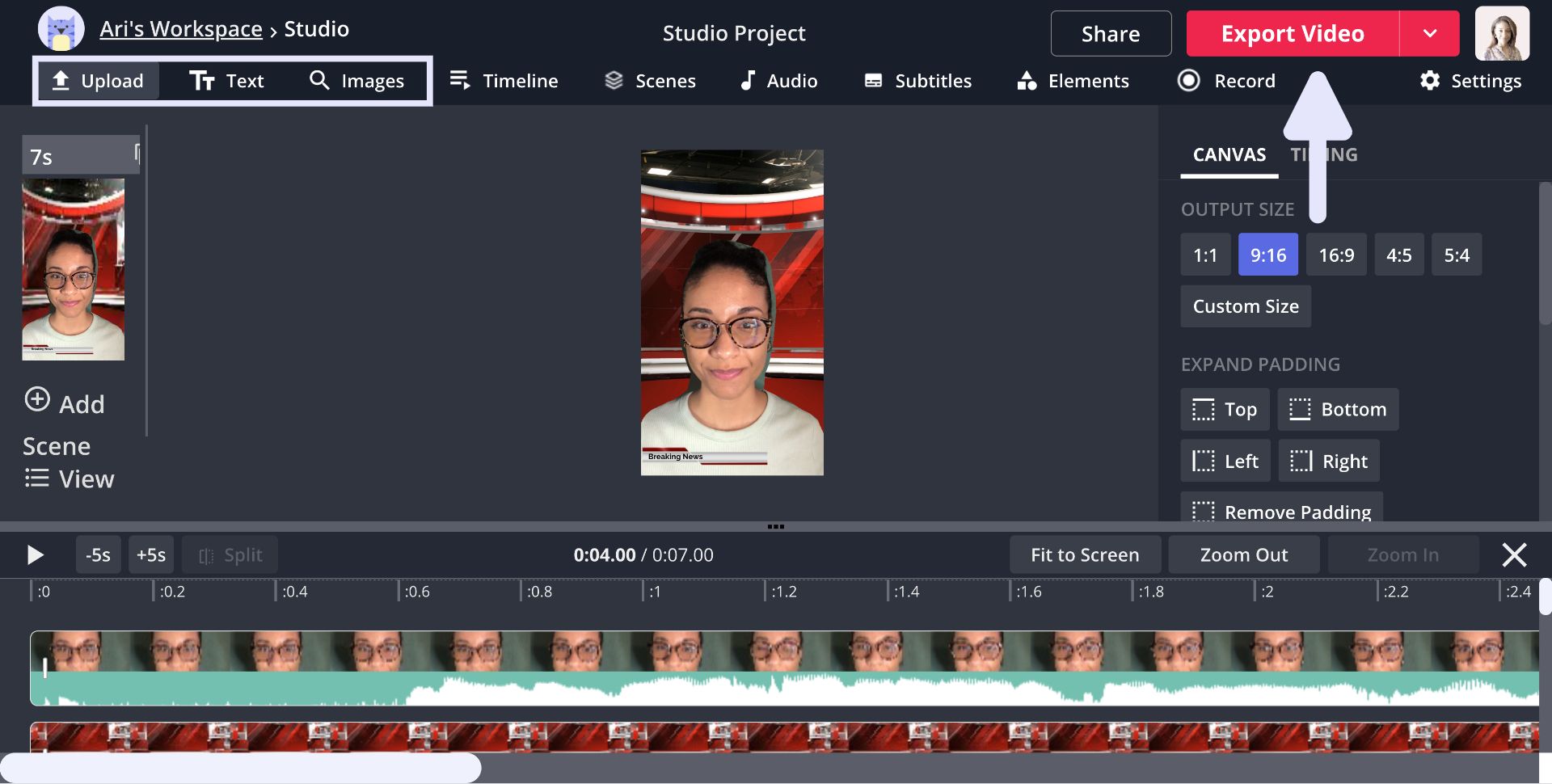Screen dimensions: 1552x784
Task: Start Record from the toolbar
Action: click(1226, 81)
